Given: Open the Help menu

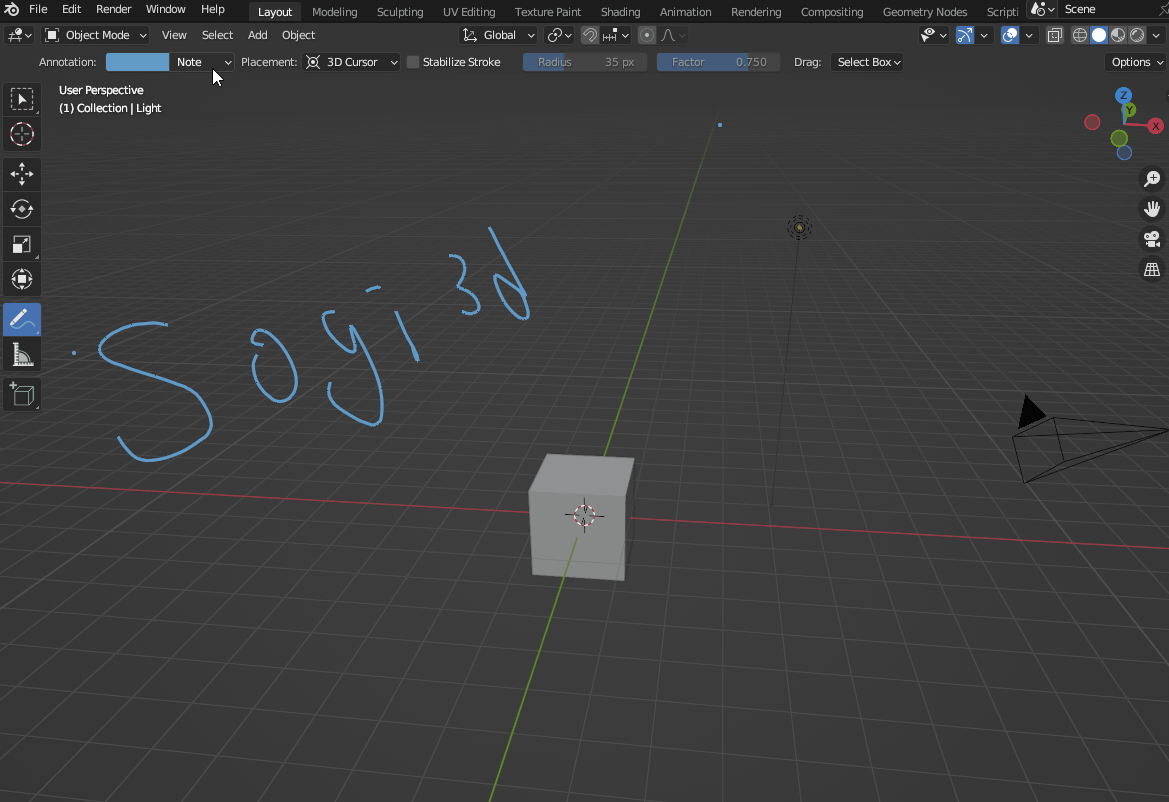Looking at the screenshot, I should [x=212, y=10].
